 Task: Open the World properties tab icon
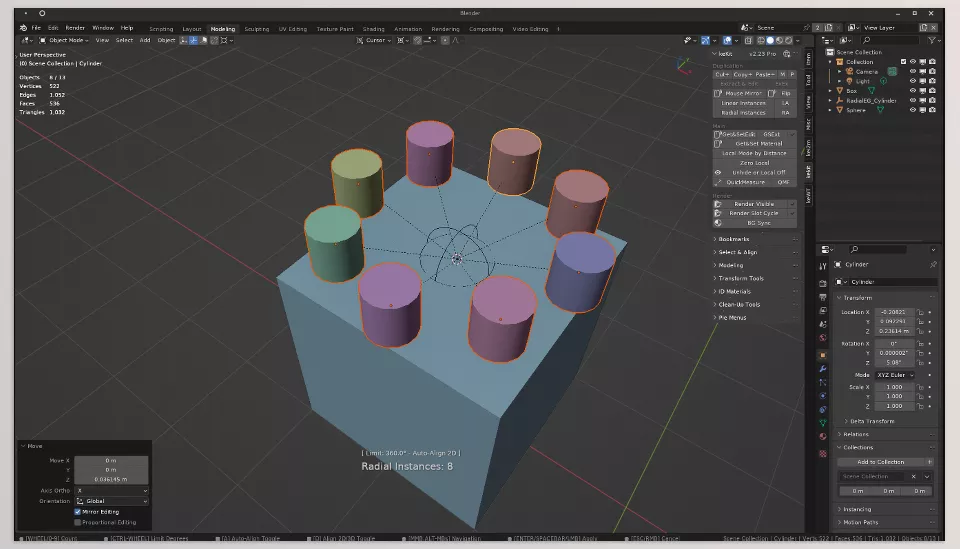click(x=823, y=337)
